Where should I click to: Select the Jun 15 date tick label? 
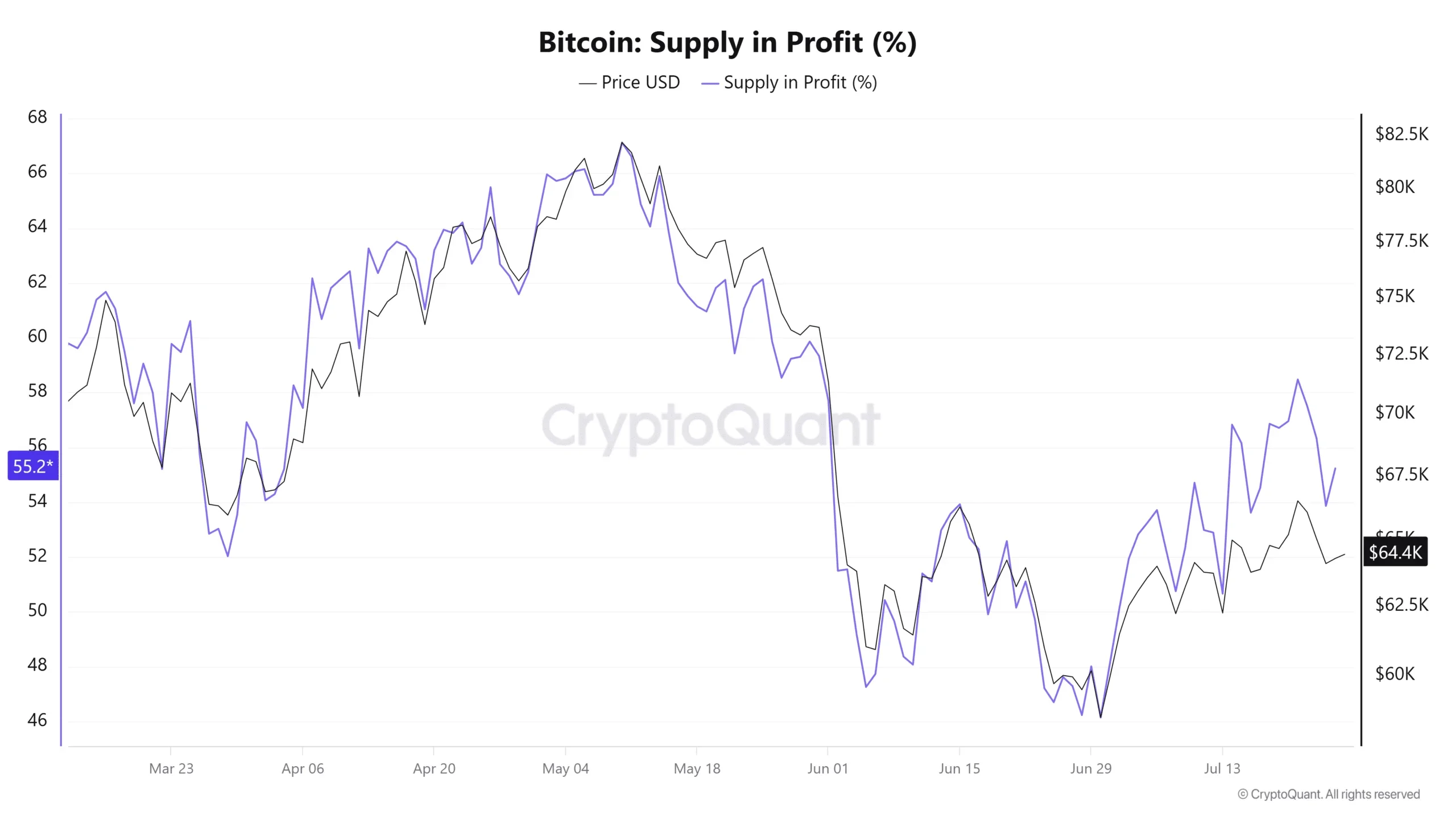click(959, 768)
